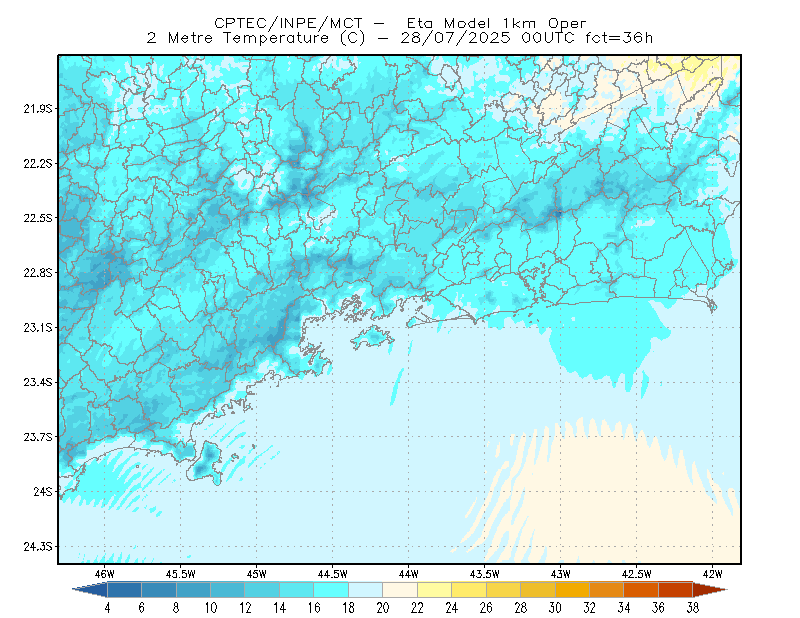This screenshot has height=618, width=800.
Task: Click the legend value 10
Action: click(211, 608)
